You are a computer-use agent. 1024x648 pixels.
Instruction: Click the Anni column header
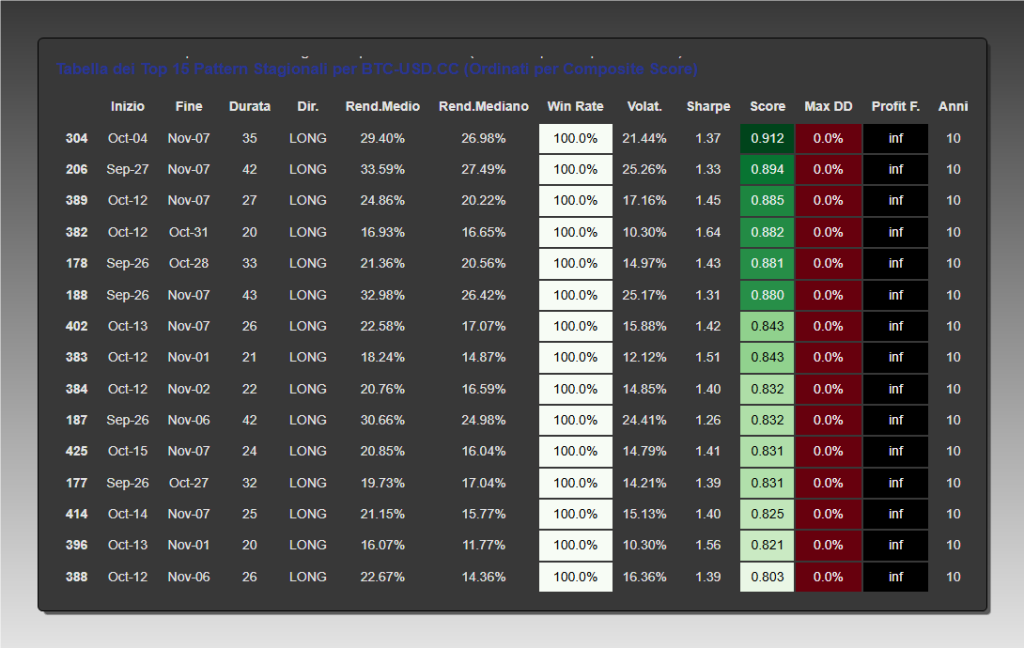pyautogui.click(x=953, y=106)
